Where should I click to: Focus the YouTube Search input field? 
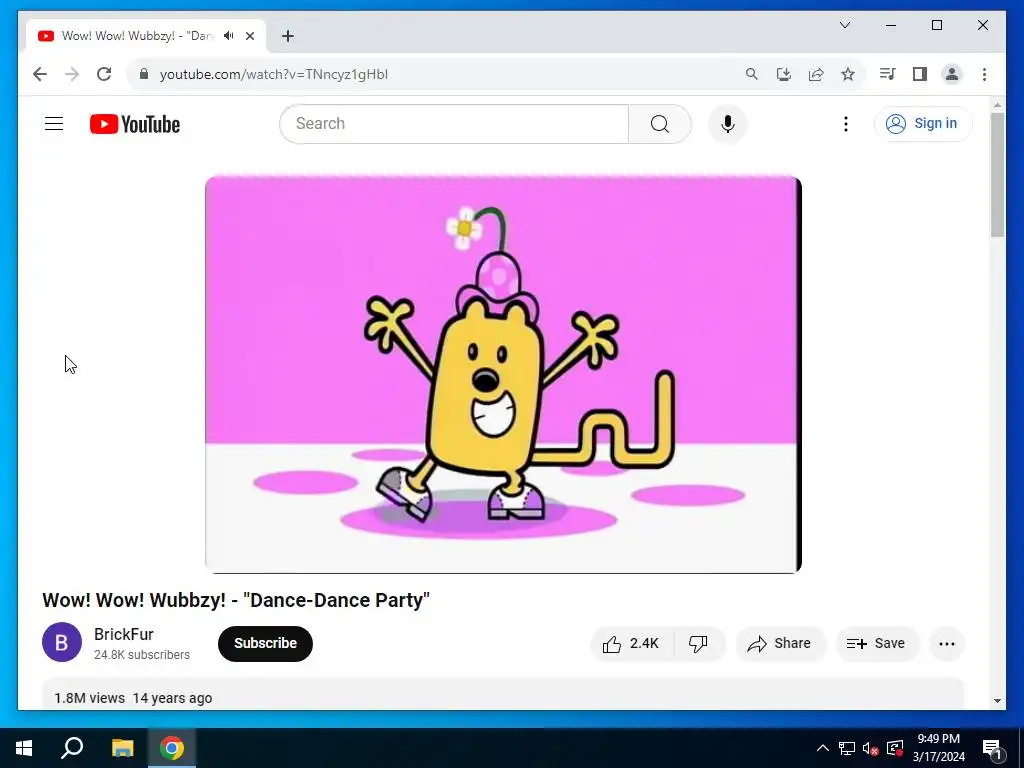[454, 123]
